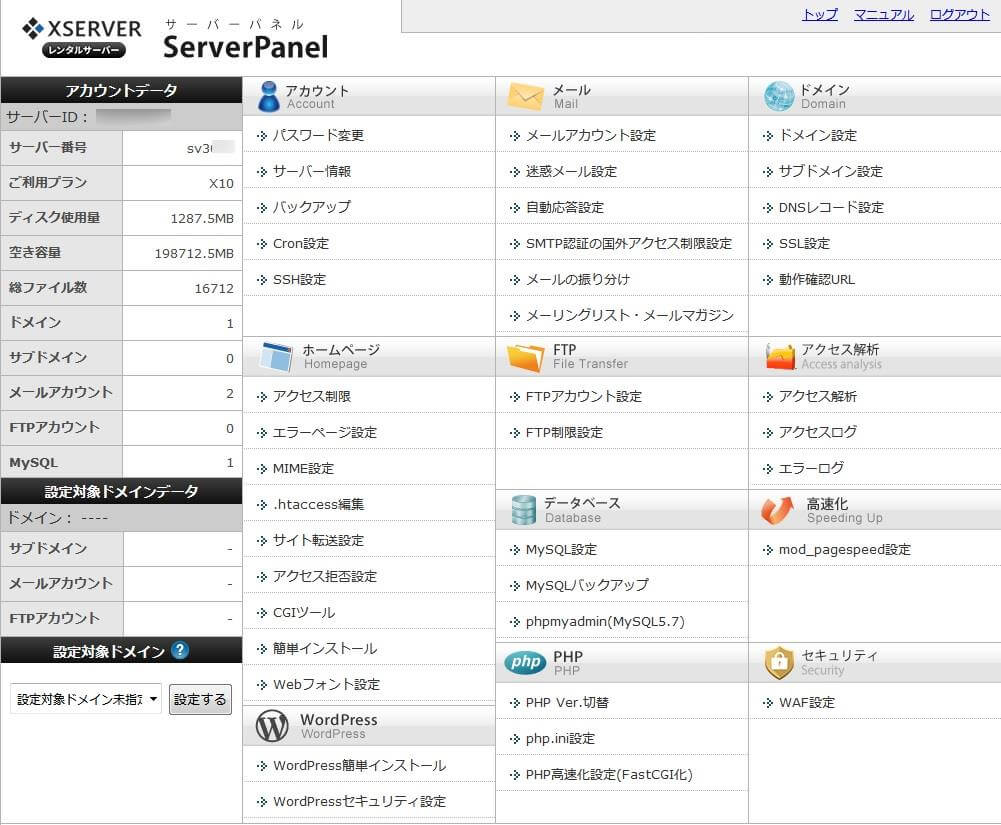Open 簡単インストール under Homepage
The height and width of the screenshot is (825, 1001).
[x=324, y=648]
